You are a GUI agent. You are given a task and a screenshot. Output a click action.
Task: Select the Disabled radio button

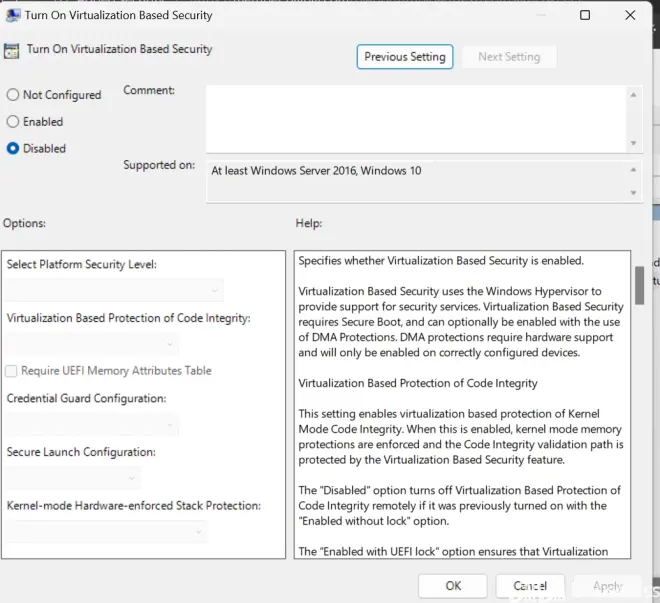(x=13, y=149)
